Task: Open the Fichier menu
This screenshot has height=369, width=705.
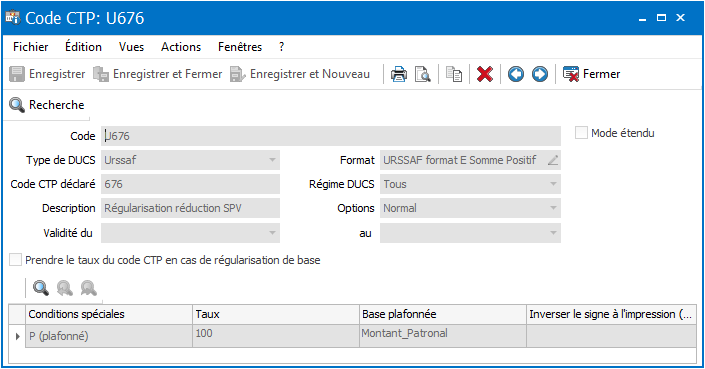Action: click(x=31, y=47)
